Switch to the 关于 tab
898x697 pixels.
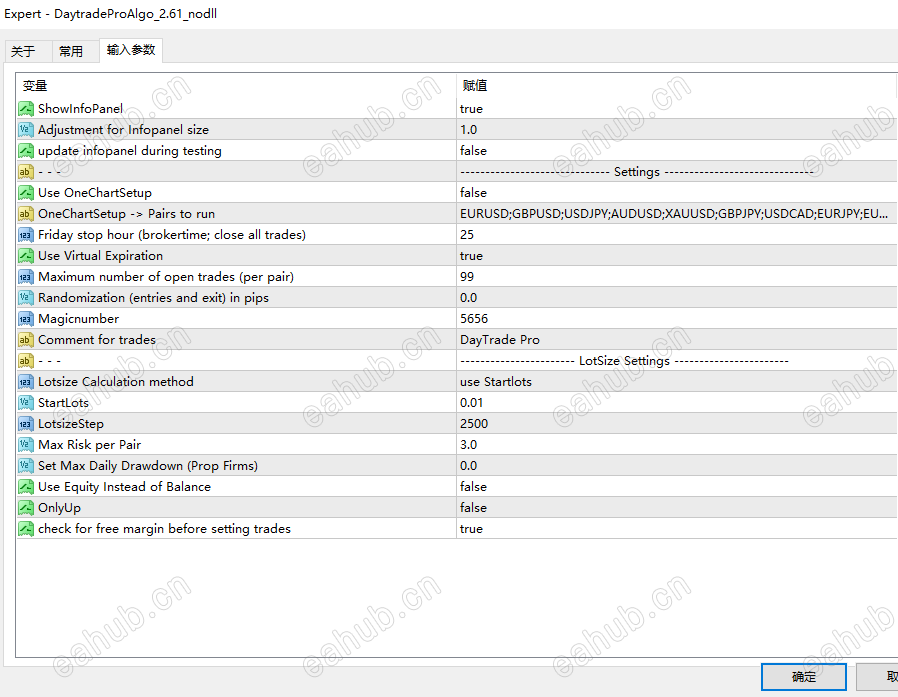pos(23,52)
